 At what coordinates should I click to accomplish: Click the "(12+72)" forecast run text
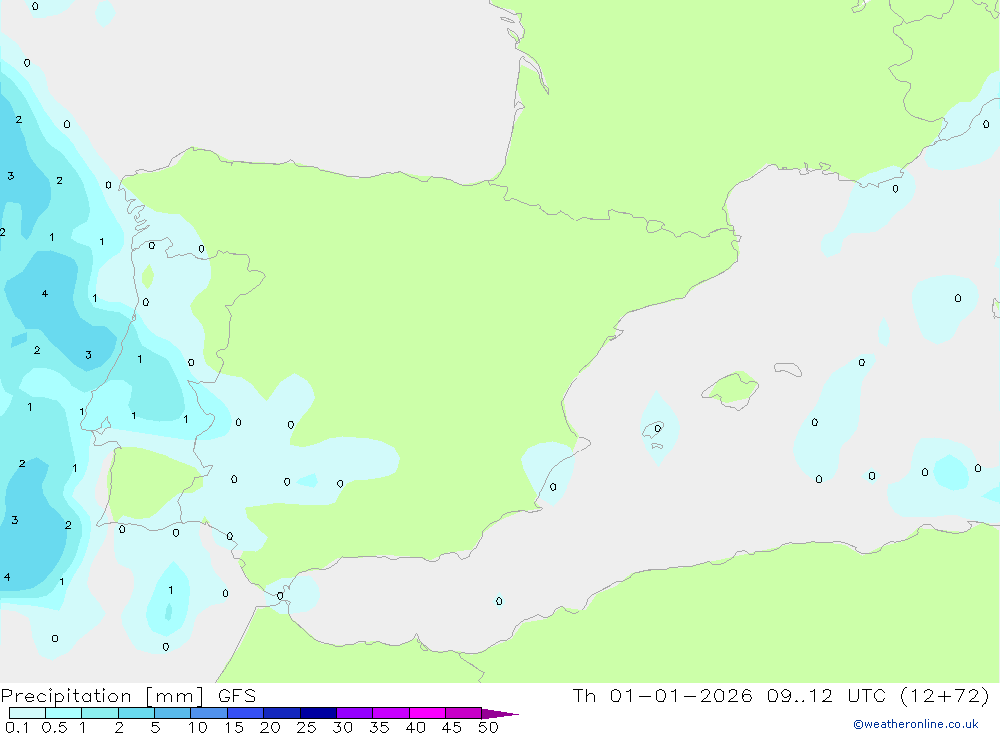[945, 695]
